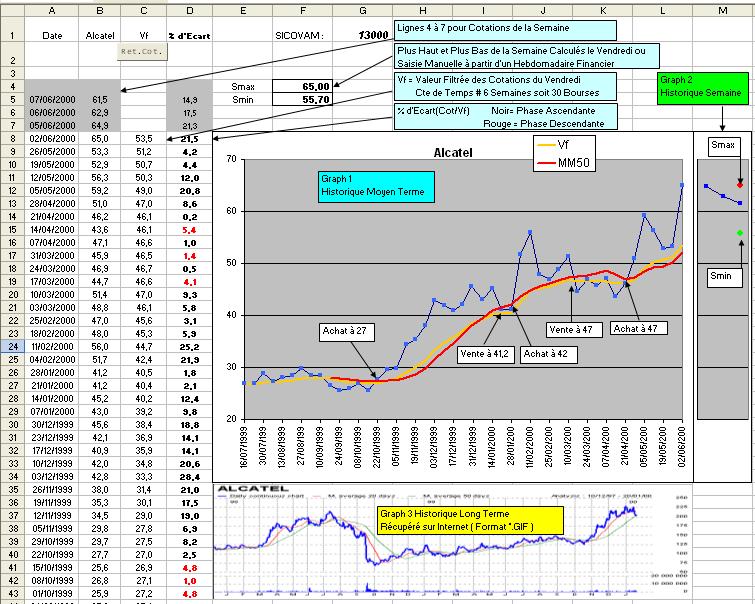755x604 pixels.
Task: Select row header 24
Action: (x=13, y=346)
